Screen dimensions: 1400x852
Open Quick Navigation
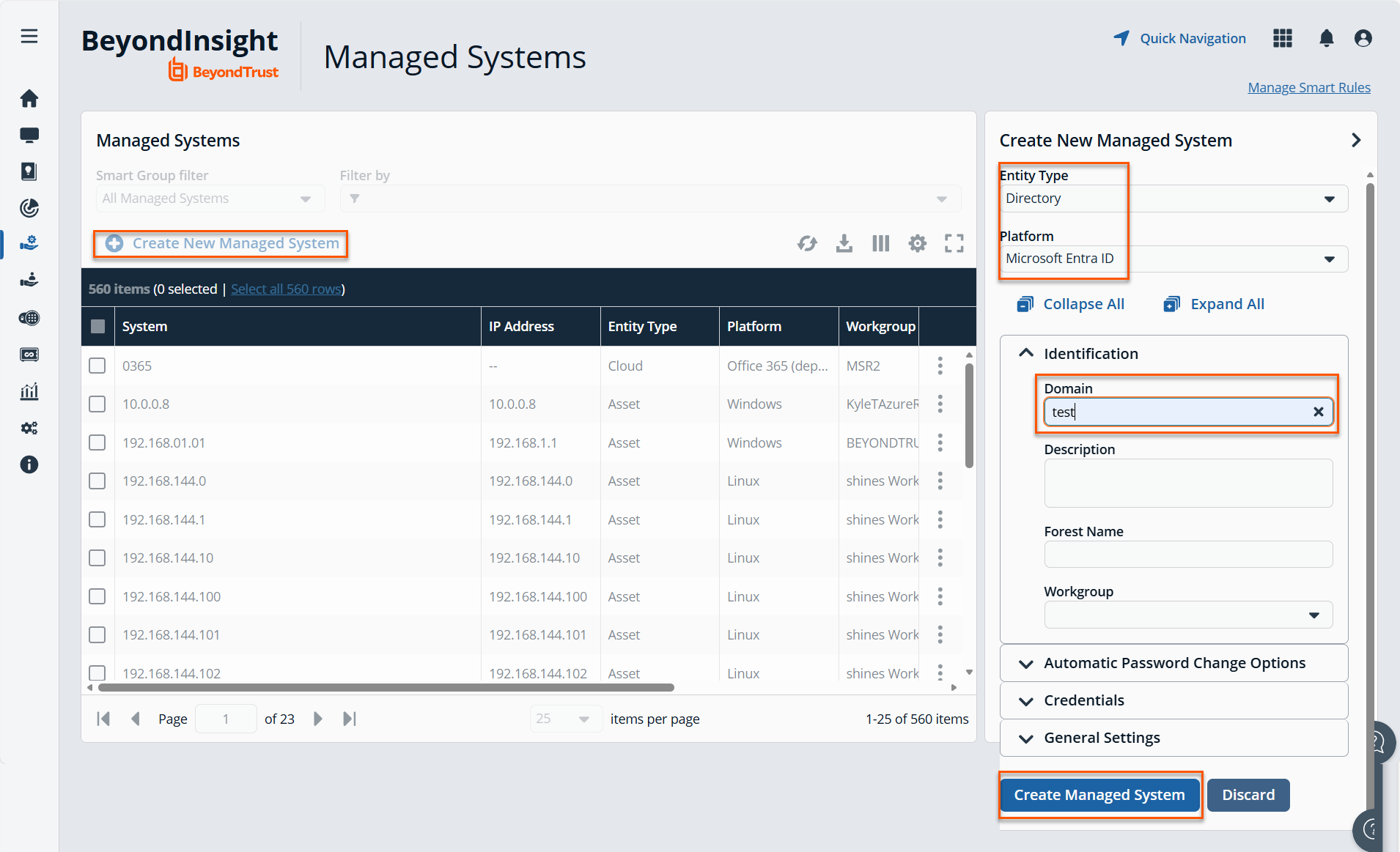[x=1179, y=38]
